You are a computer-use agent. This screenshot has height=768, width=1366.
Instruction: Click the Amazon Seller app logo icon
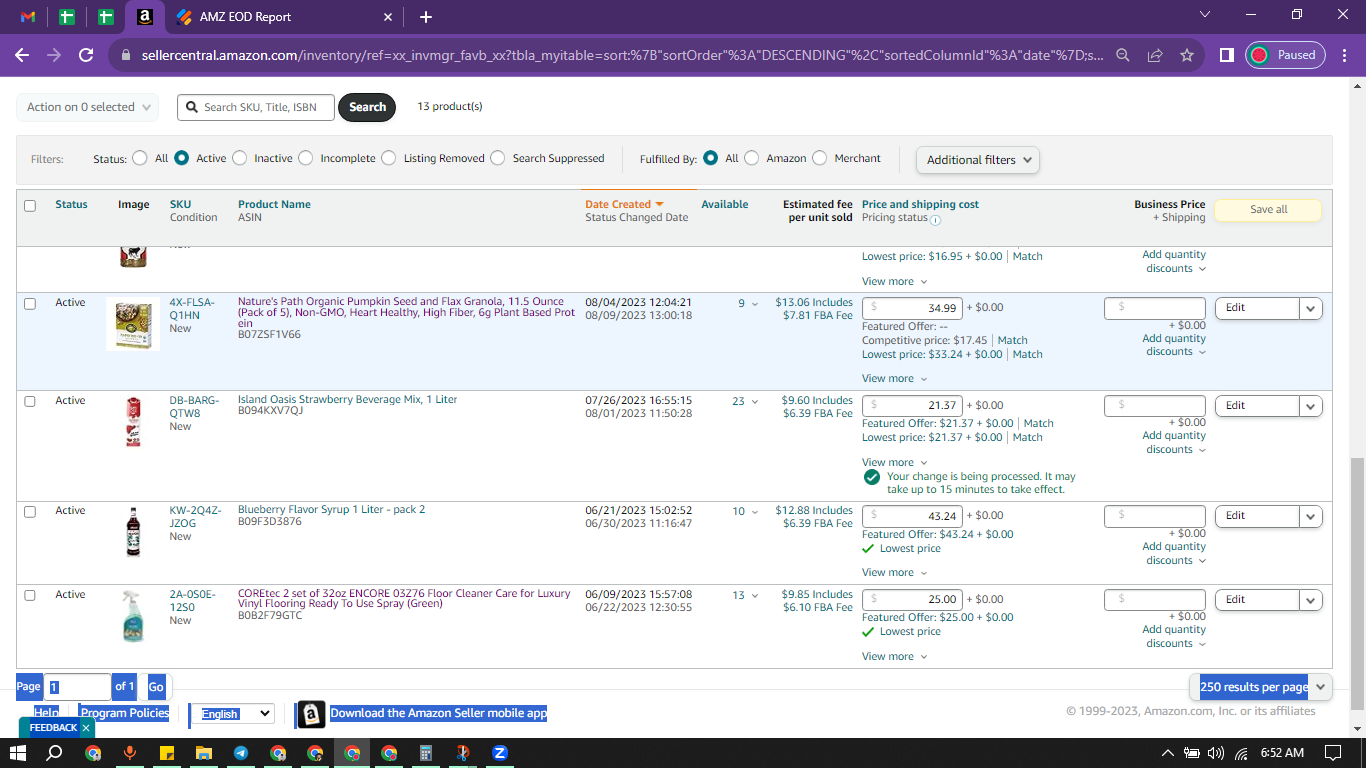click(312, 714)
